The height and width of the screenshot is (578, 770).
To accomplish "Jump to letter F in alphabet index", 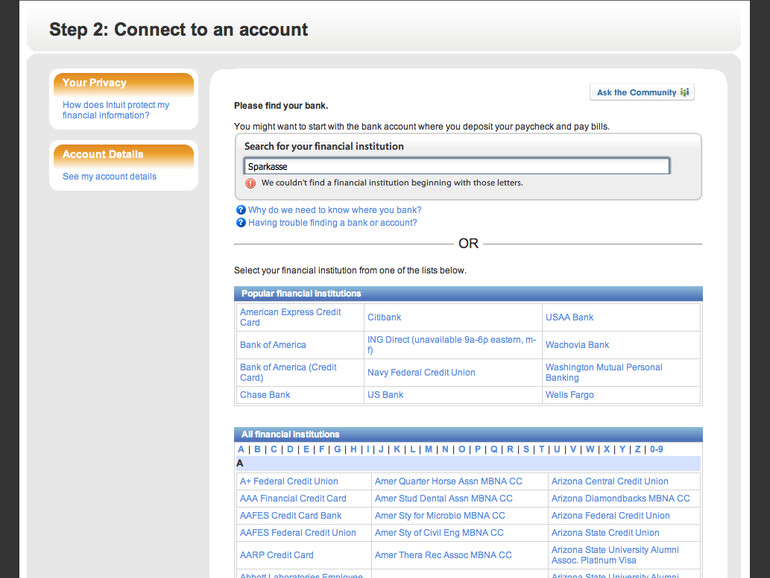I will [x=322, y=449].
